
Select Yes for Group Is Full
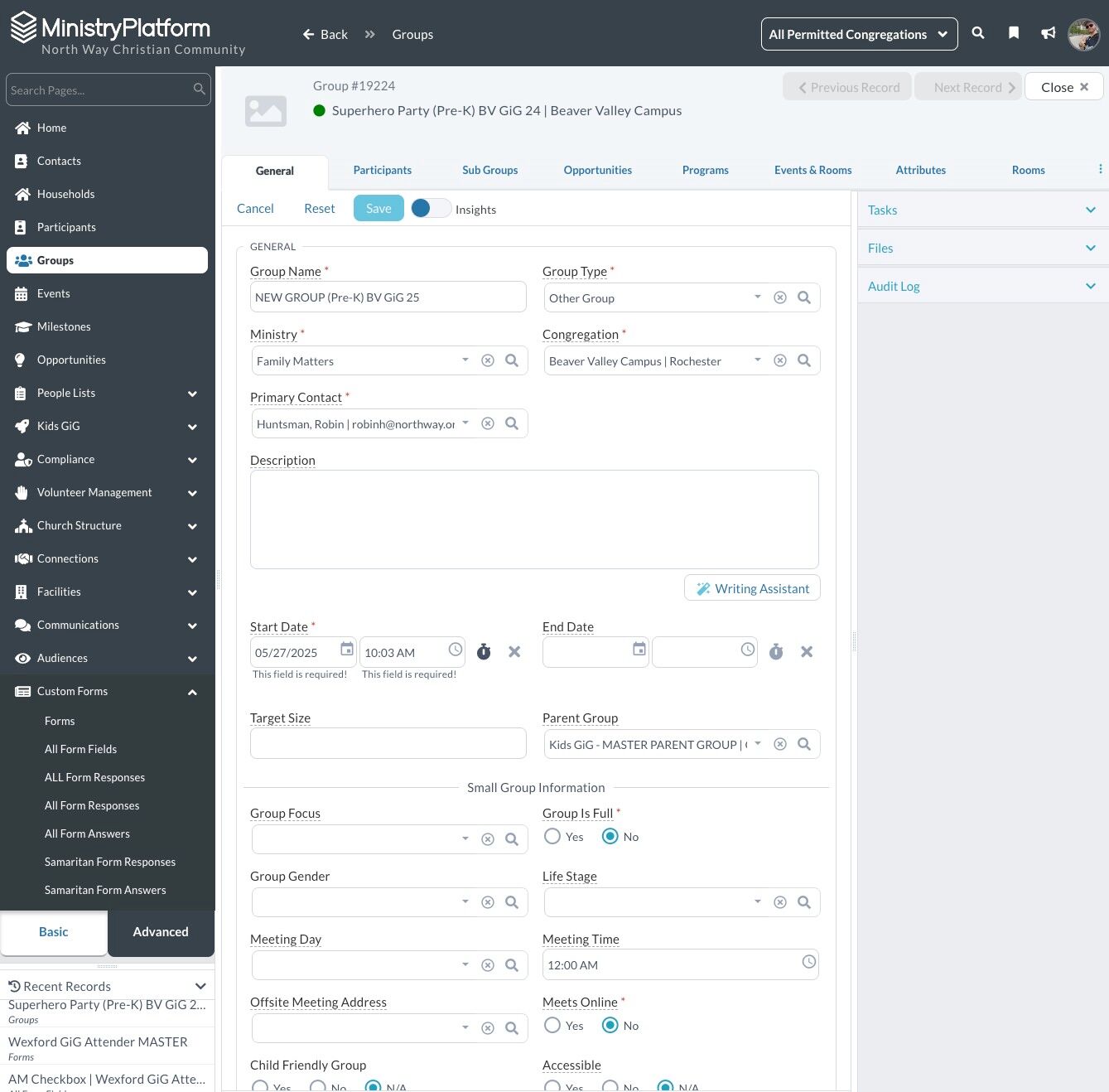[x=552, y=837]
